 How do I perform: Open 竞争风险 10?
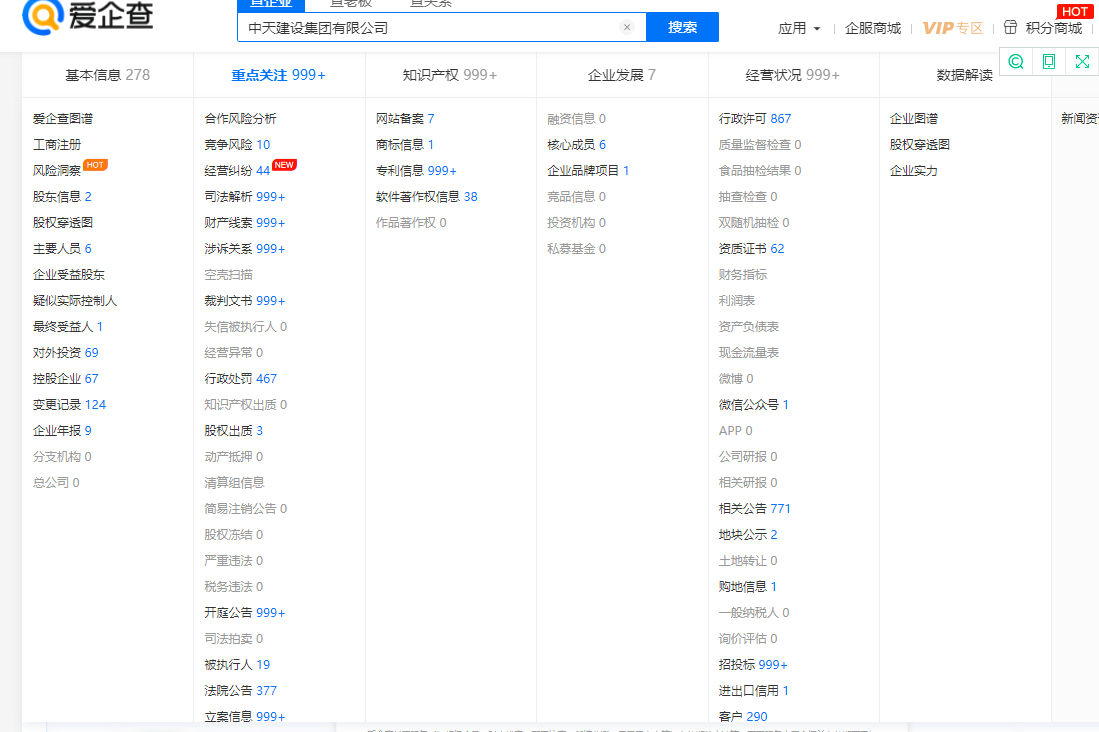[x=237, y=144]
